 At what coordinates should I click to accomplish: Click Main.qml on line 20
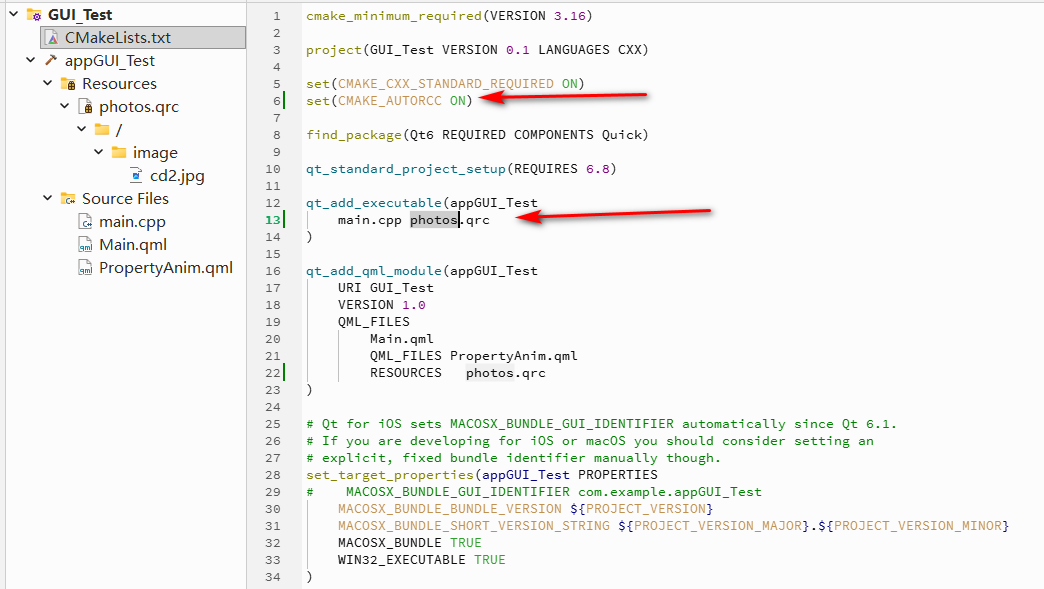pyautogui.click(x=401, y=339)
